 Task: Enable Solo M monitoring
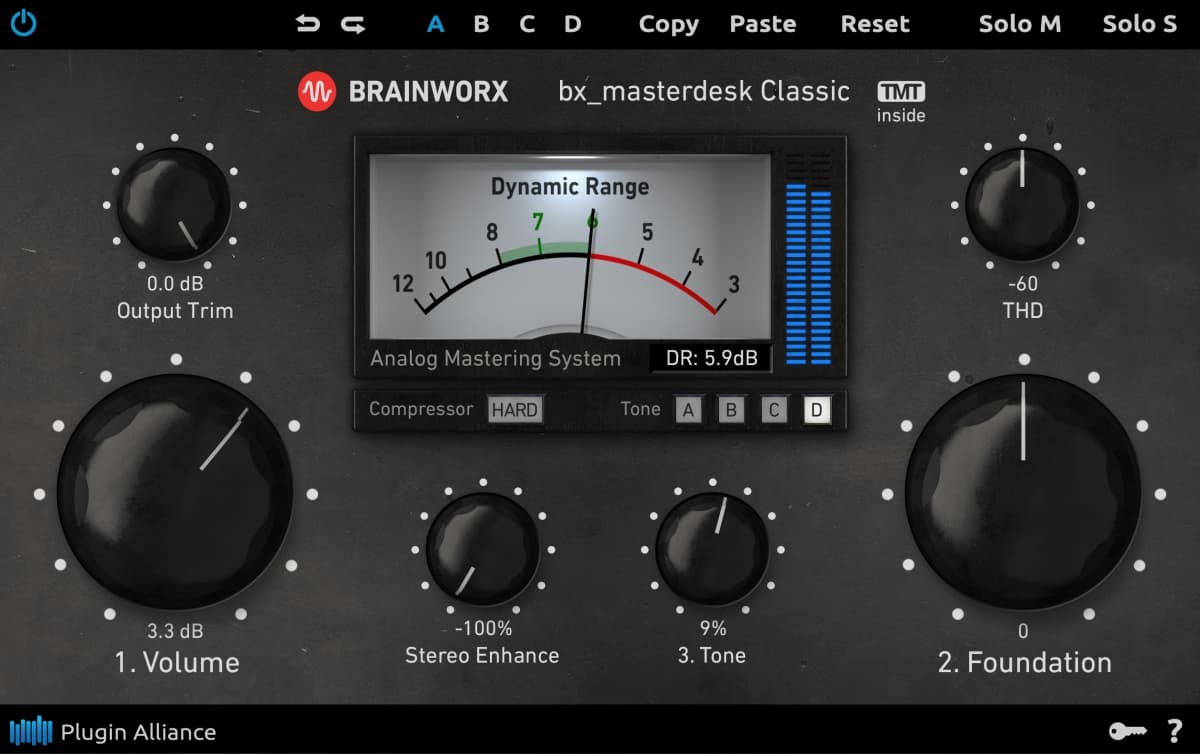[x=1019, y=24]
